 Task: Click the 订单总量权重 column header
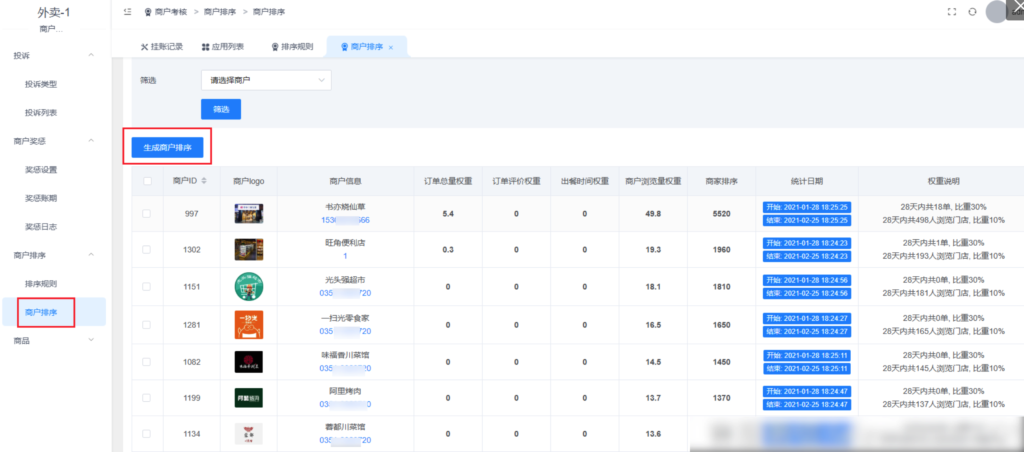coord(448,181)
